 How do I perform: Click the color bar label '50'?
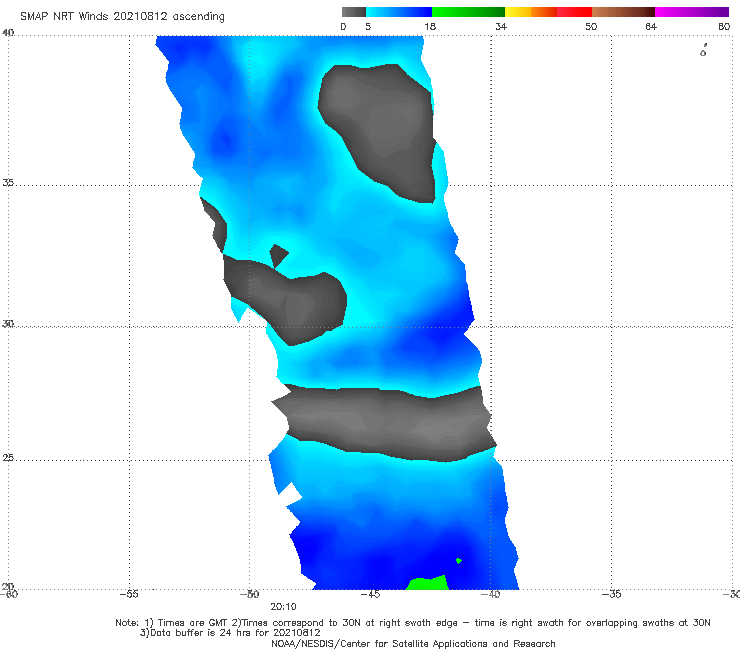591,26
